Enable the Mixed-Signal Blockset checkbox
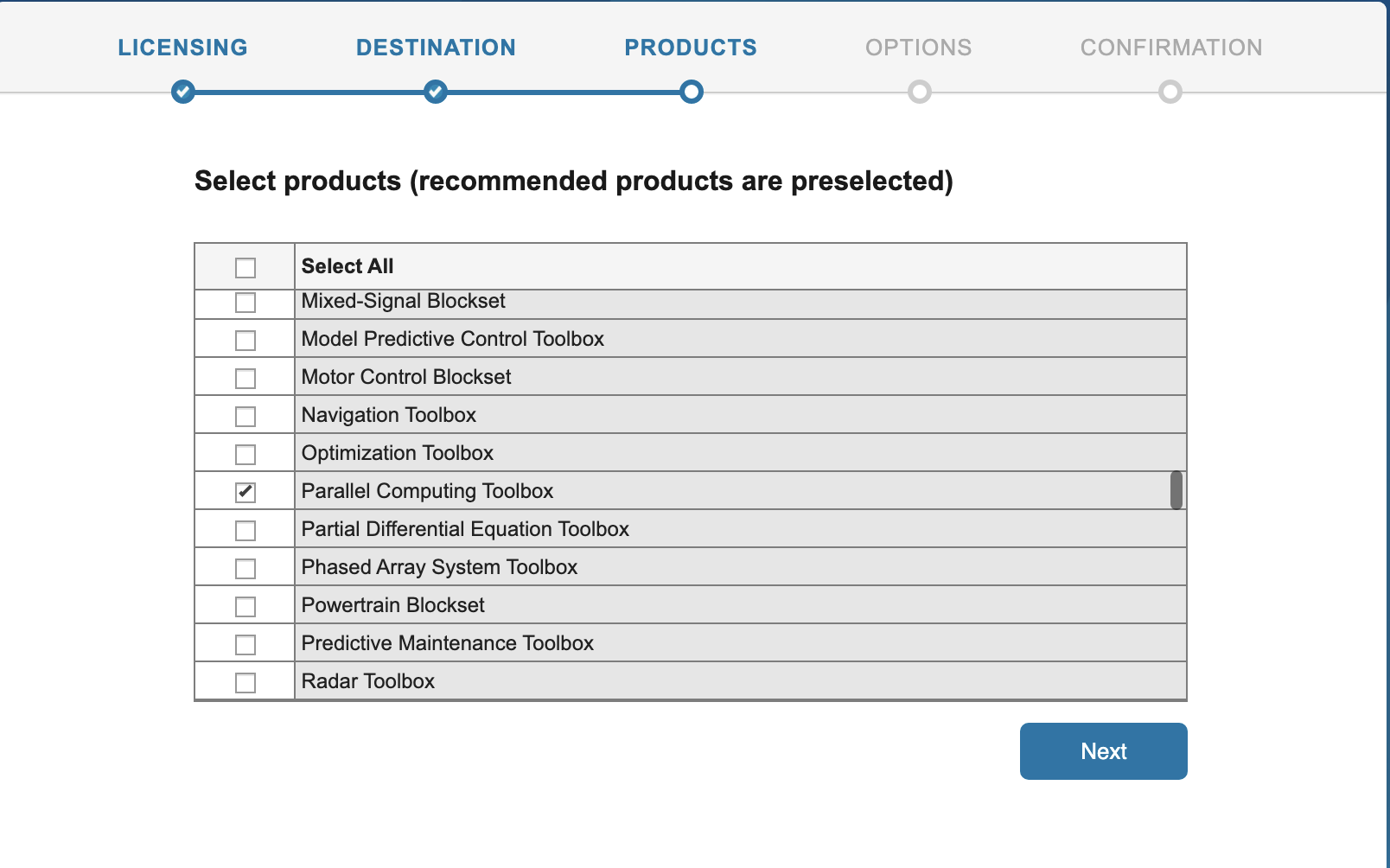 (x=245, y=303)
